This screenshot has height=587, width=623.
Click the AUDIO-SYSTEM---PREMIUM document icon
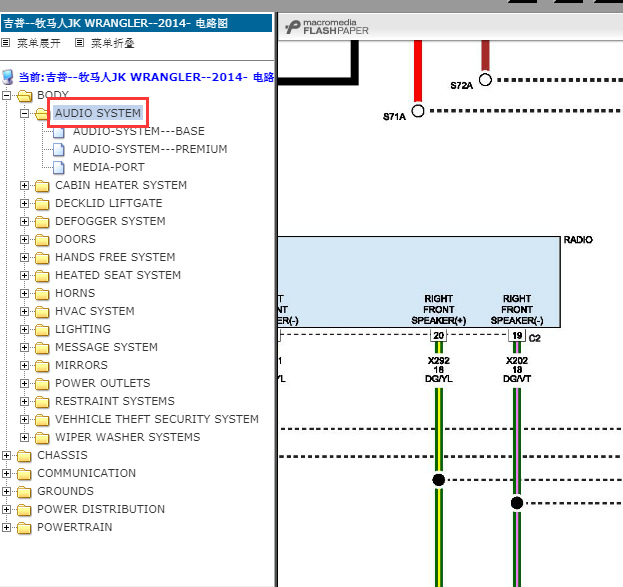click(59, 149)
